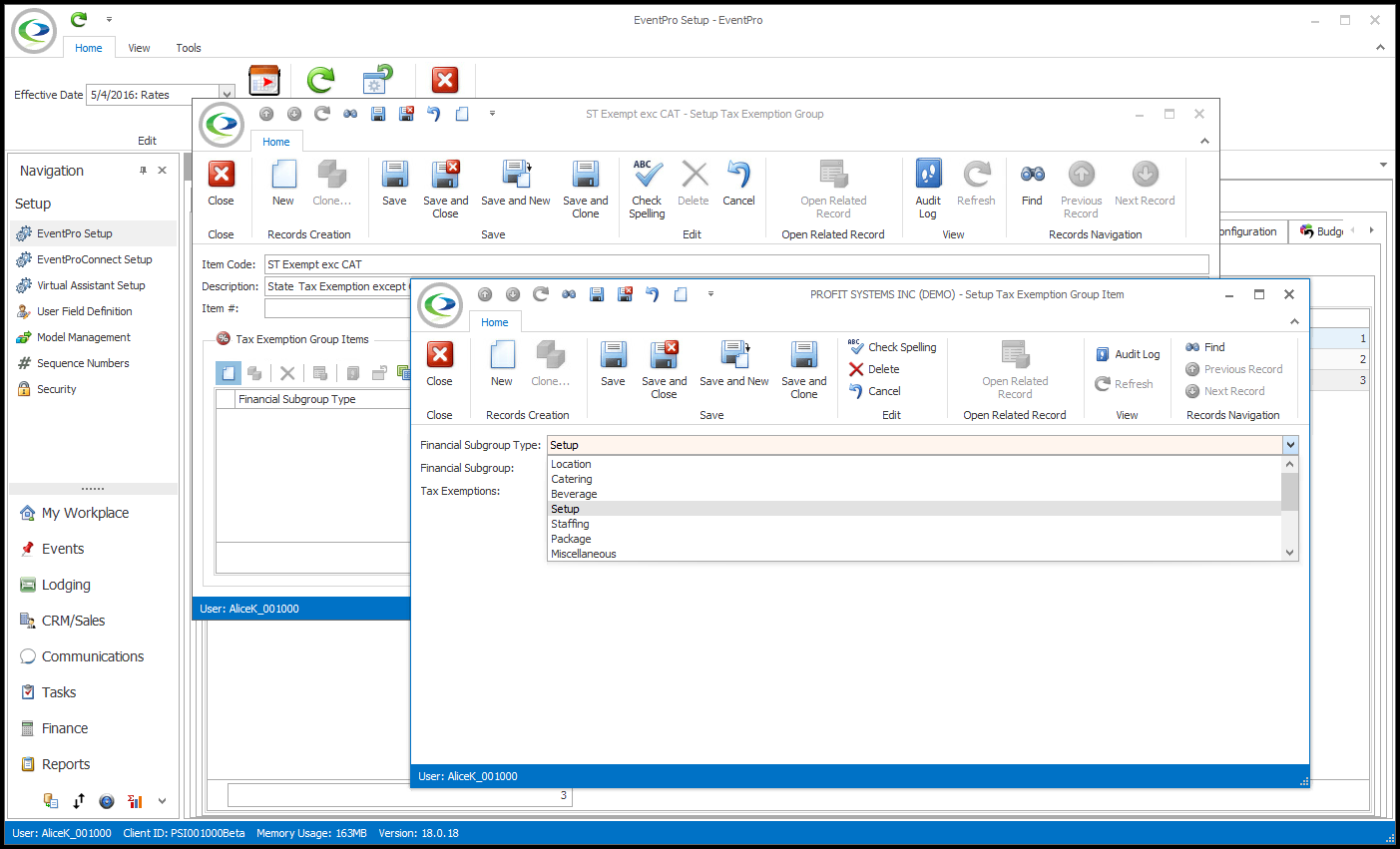This screenshot has width=1400, height=849.
Task: Open Financial Subgroup Type dropdown arrow
Action: click(1290, 445)
